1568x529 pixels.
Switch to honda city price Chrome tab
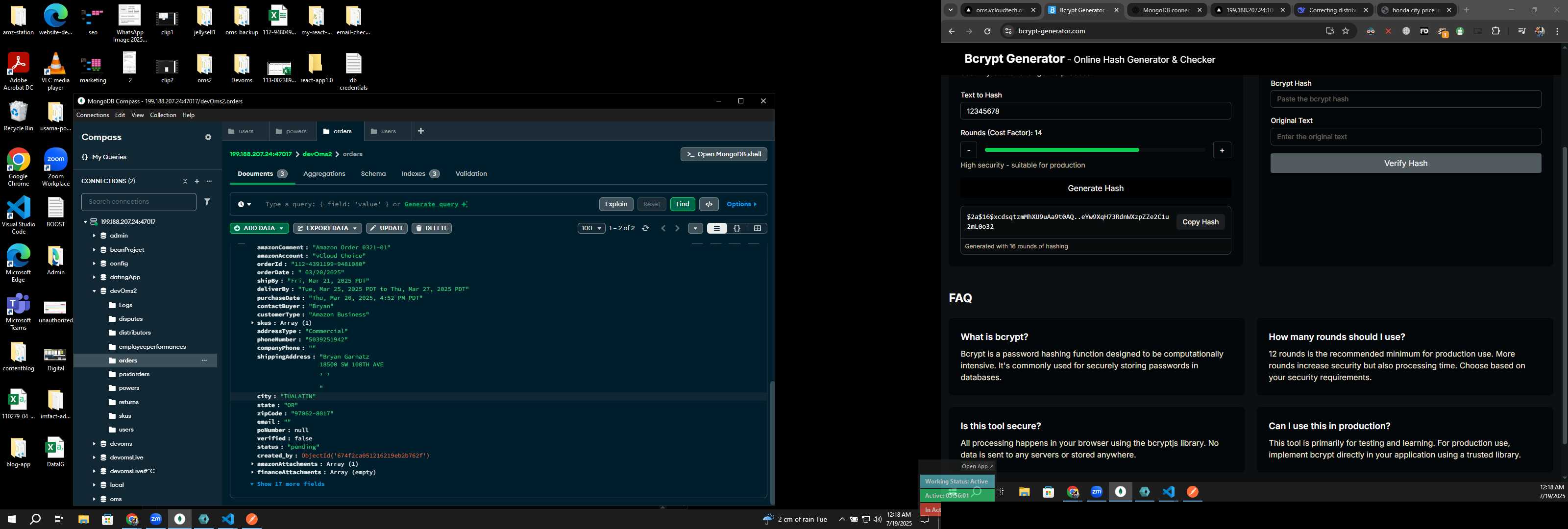click(x=1416, y=10)
